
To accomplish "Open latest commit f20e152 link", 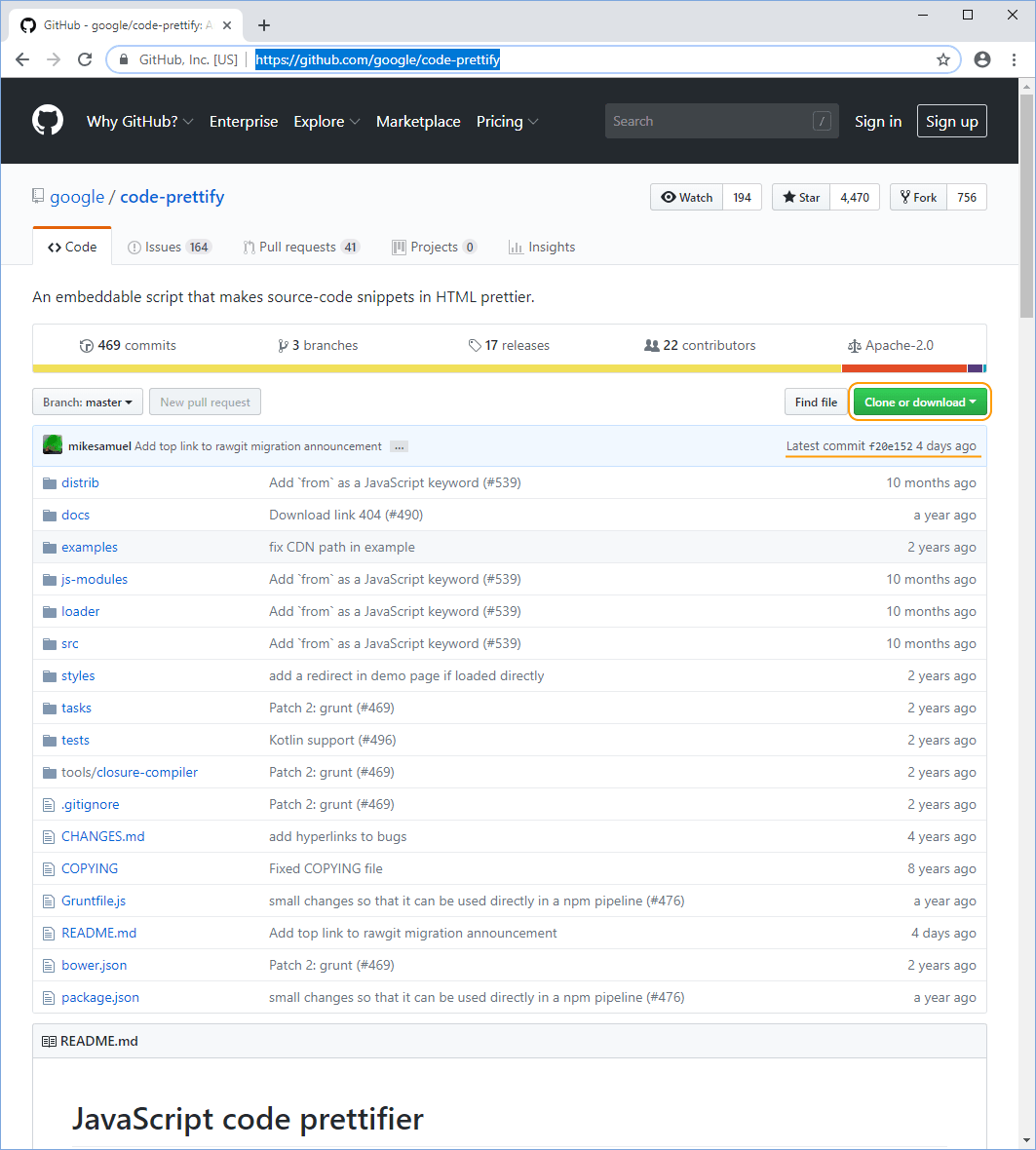I will coord(891,446).
